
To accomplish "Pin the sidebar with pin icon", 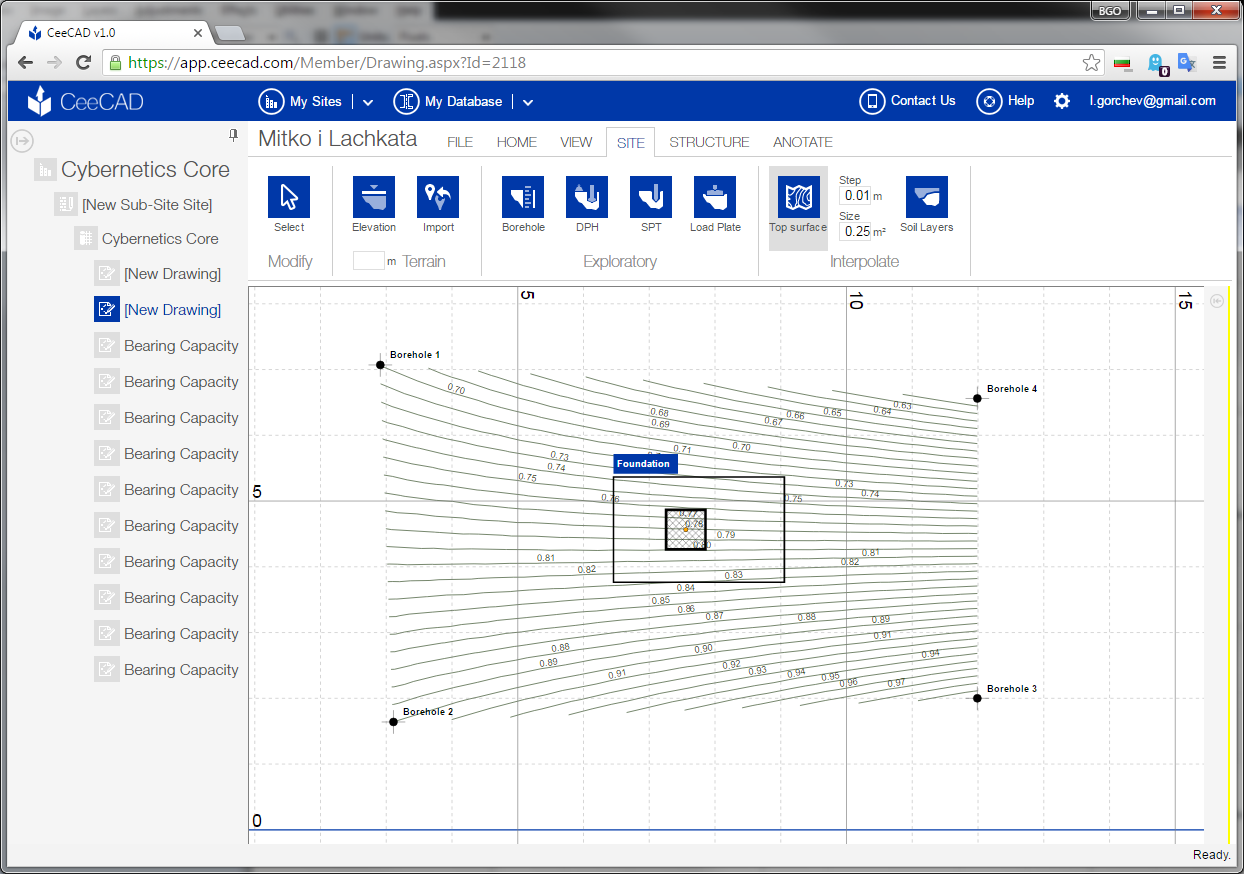I will [x=233, y=134].
